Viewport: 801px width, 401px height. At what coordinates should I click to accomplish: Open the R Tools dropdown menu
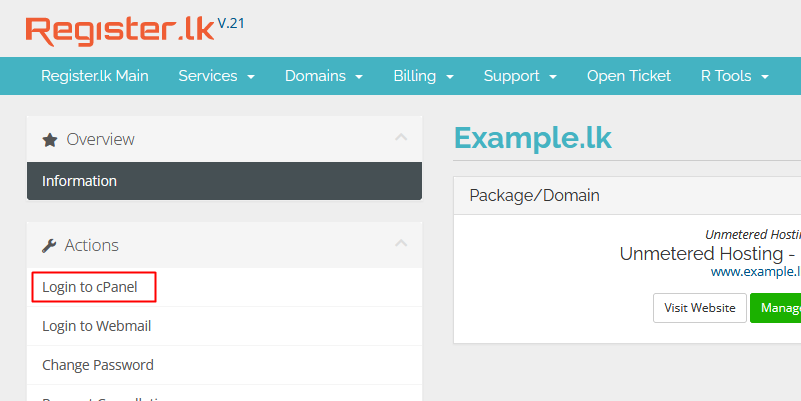click(735, 76)
